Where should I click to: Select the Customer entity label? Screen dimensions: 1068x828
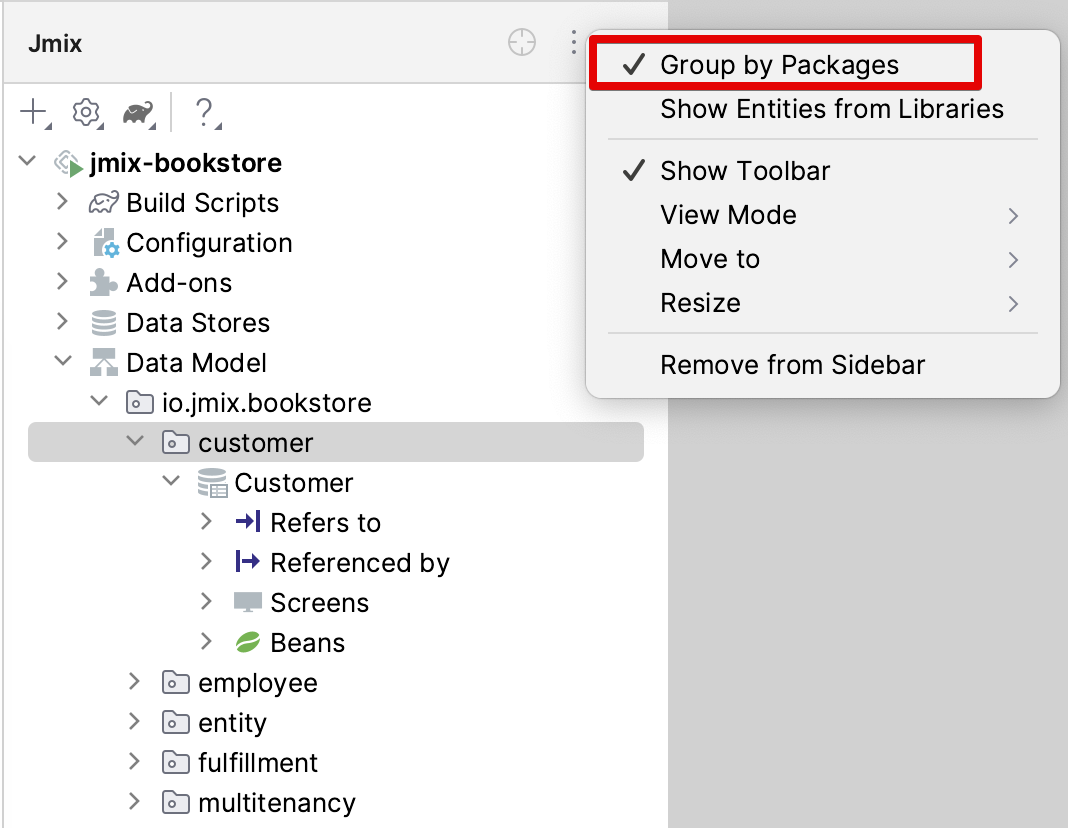[x=294, y=483]
